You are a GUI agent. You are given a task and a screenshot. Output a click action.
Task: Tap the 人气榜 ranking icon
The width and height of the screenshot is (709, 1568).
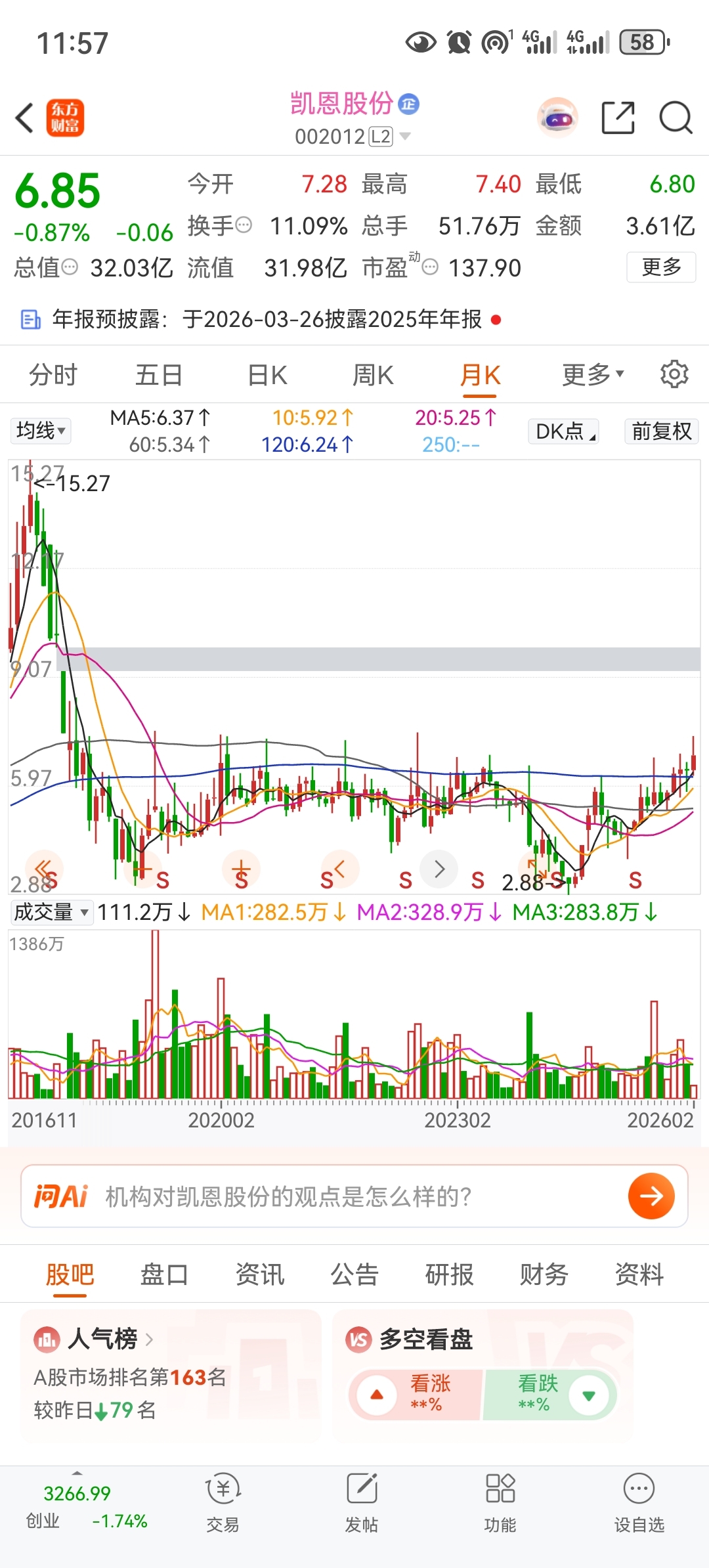coord(47,1339)
